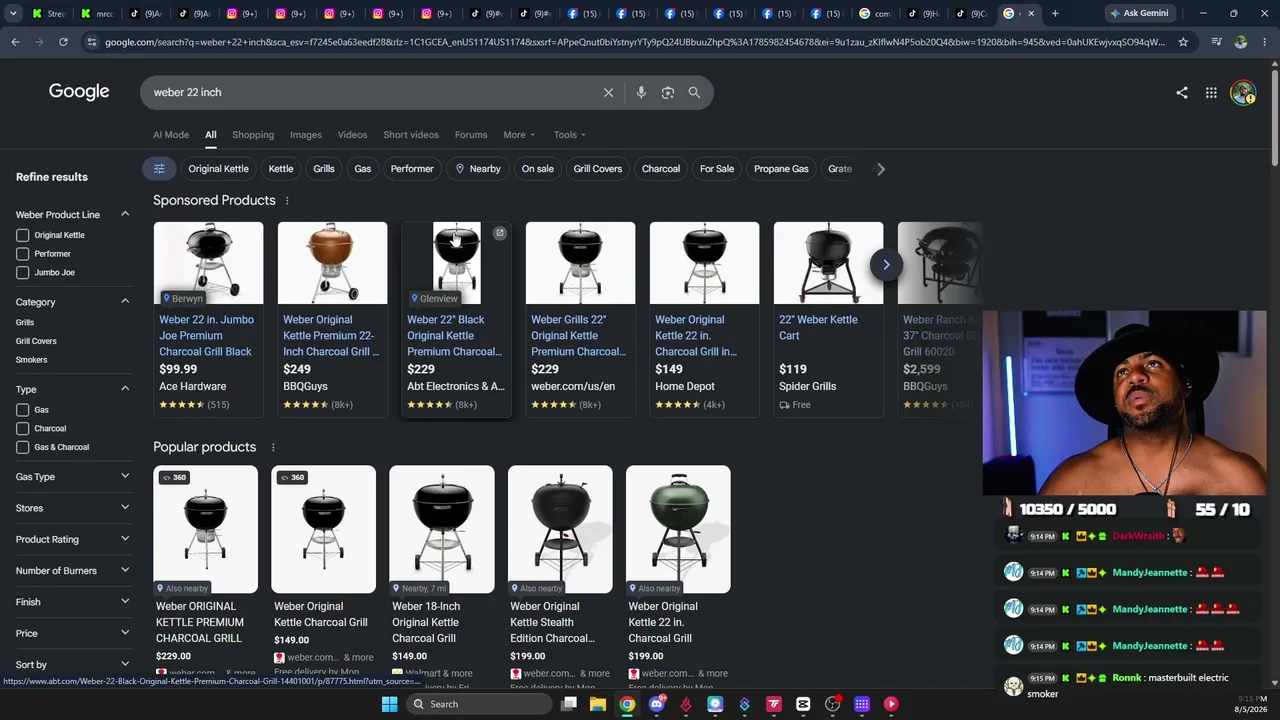Start voice search with the microphone icon
Image resolution: width=1280 pixels, height=720 pixels.
click(641, 92)
